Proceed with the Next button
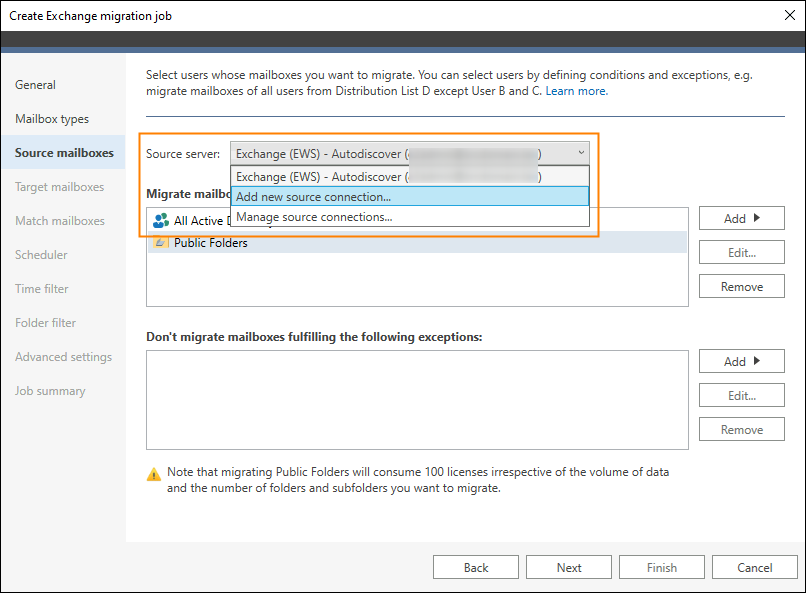 tap(569, 567)
